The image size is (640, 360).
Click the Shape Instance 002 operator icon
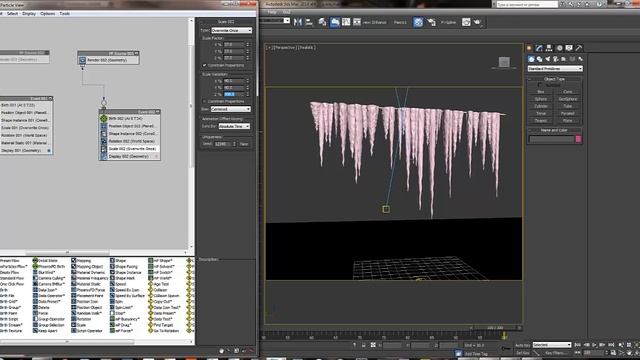(104, 133)
